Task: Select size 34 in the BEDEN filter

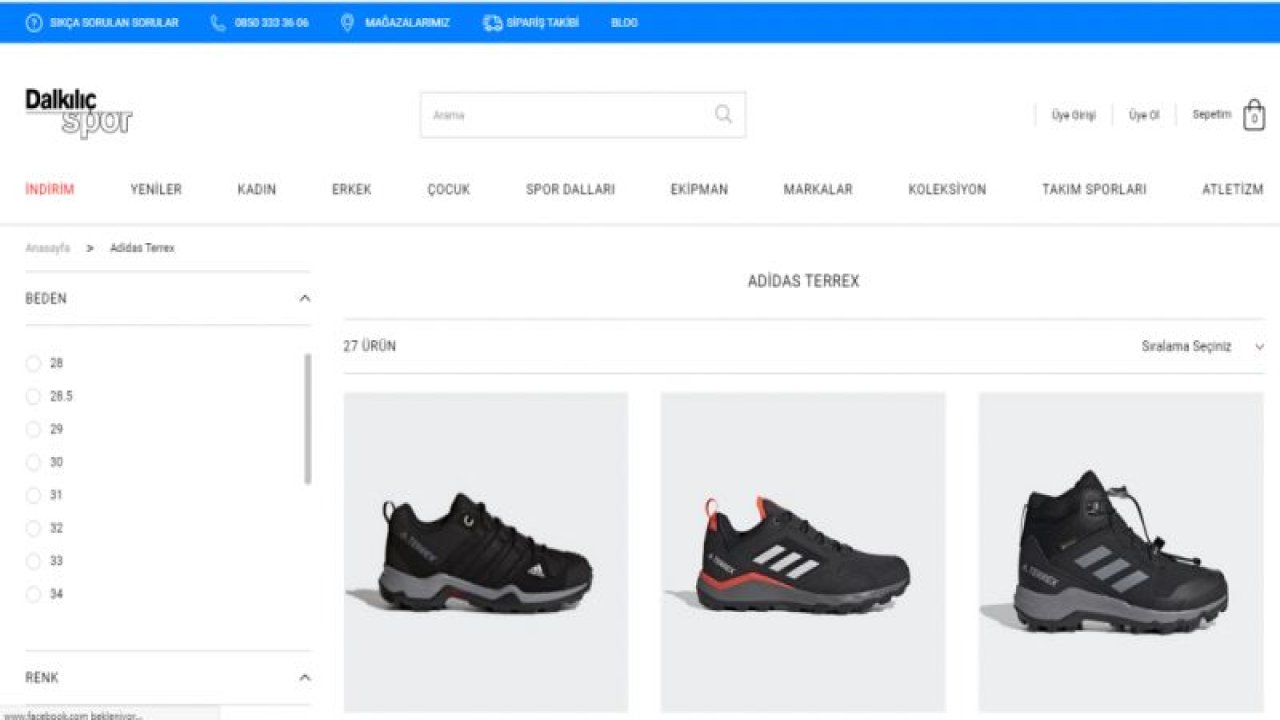Action: 34,594
